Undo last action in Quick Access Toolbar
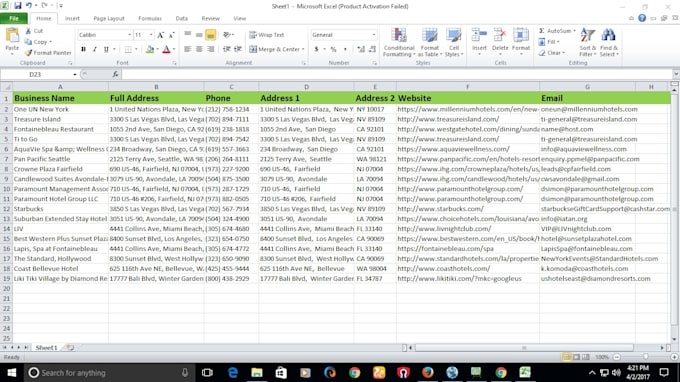The width and height of the screenshot is (680, 382). coord(29,6)
